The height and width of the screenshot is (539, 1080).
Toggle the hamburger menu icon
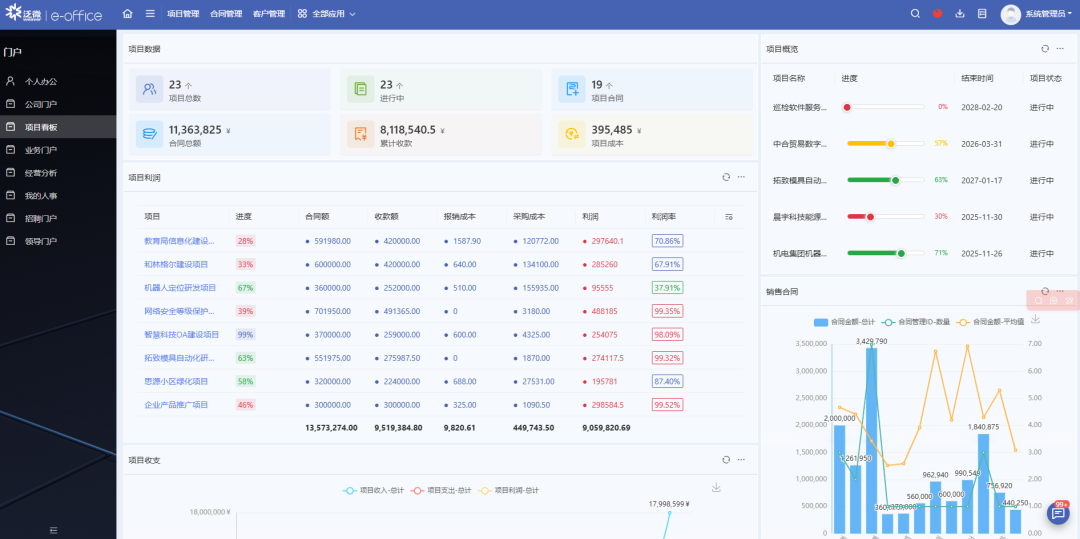150,14
